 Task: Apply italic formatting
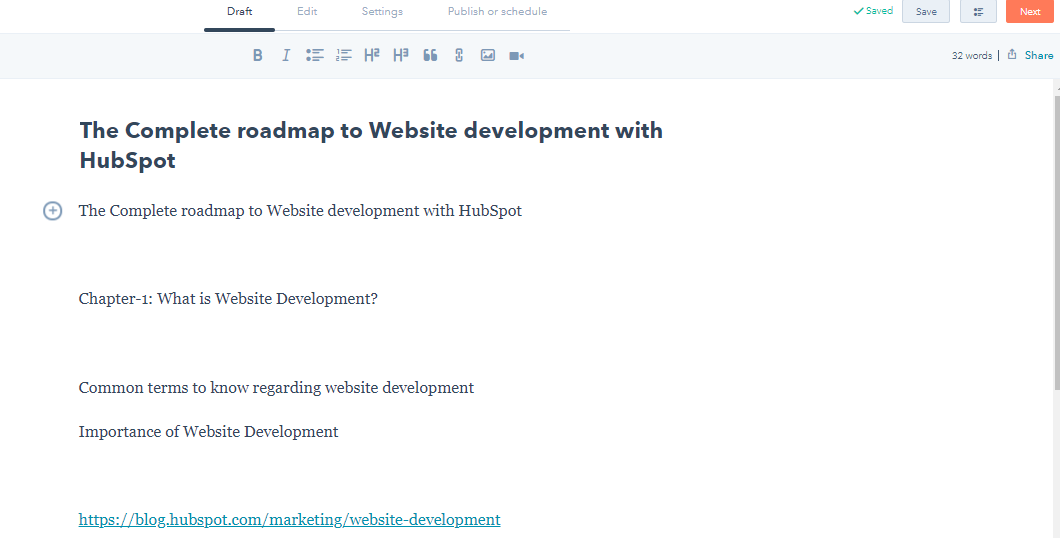(x=286, y=55)
